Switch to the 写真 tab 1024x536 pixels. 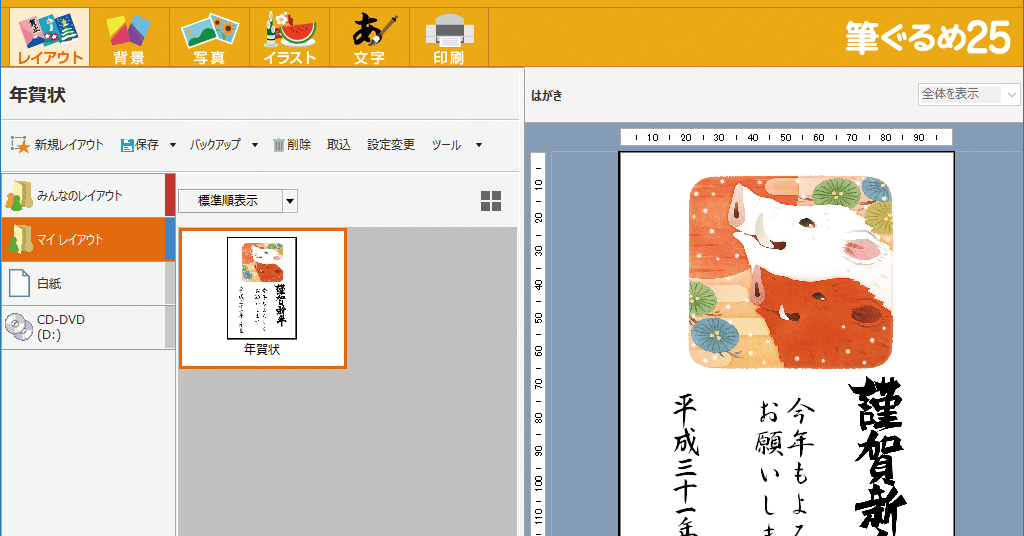pos(209,38)
